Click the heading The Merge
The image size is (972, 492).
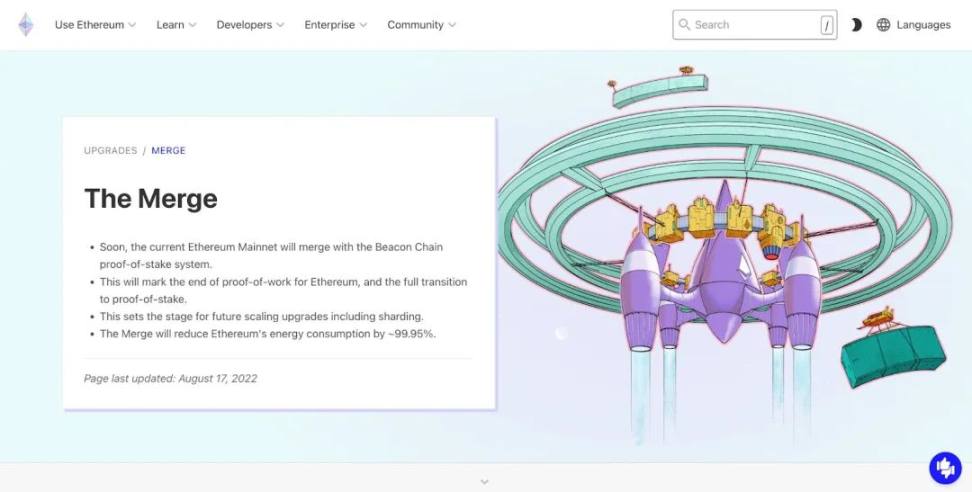pyautogui.click(x=150, y=198)
